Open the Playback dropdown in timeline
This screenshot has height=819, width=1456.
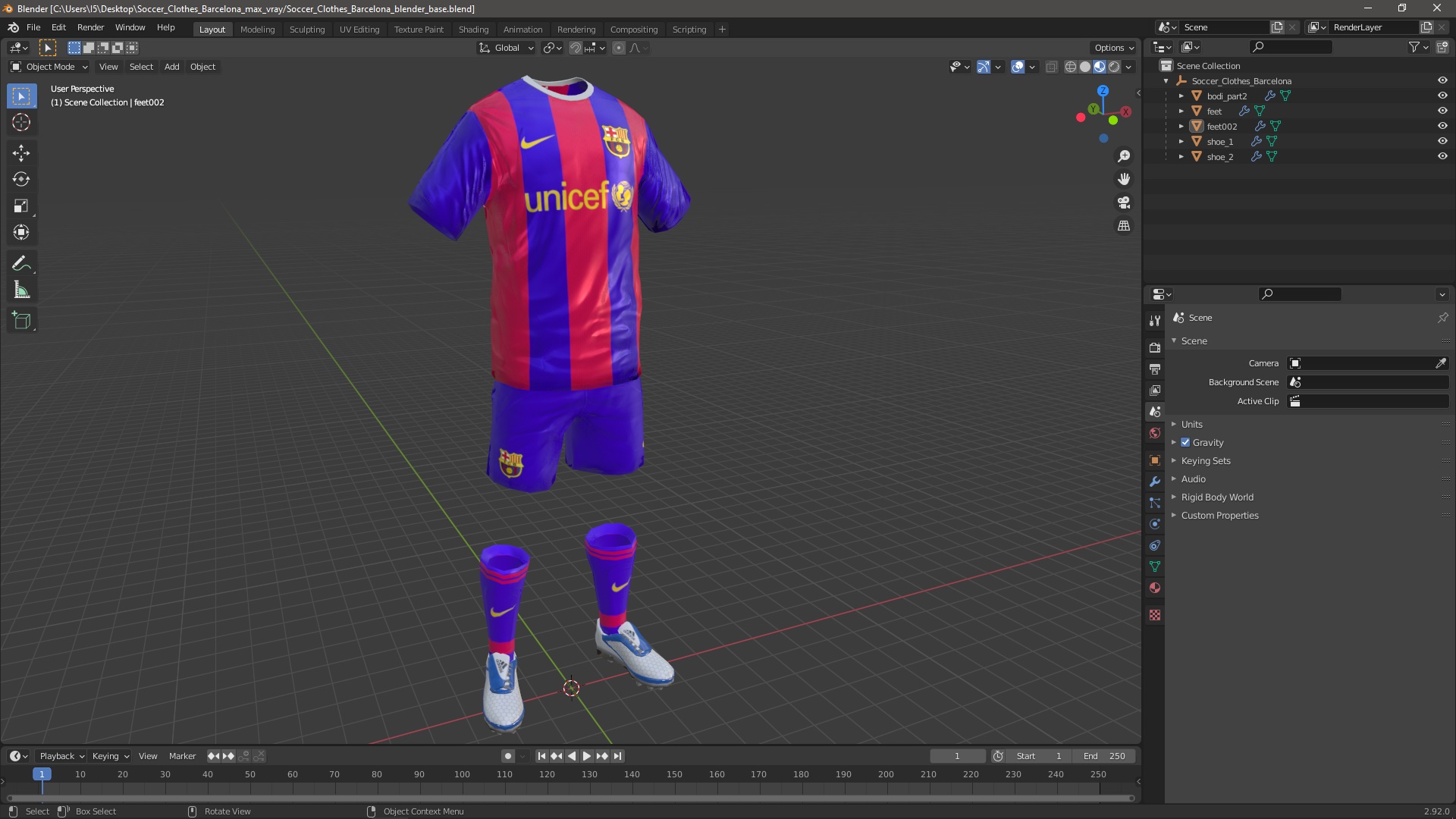[61, 756]
